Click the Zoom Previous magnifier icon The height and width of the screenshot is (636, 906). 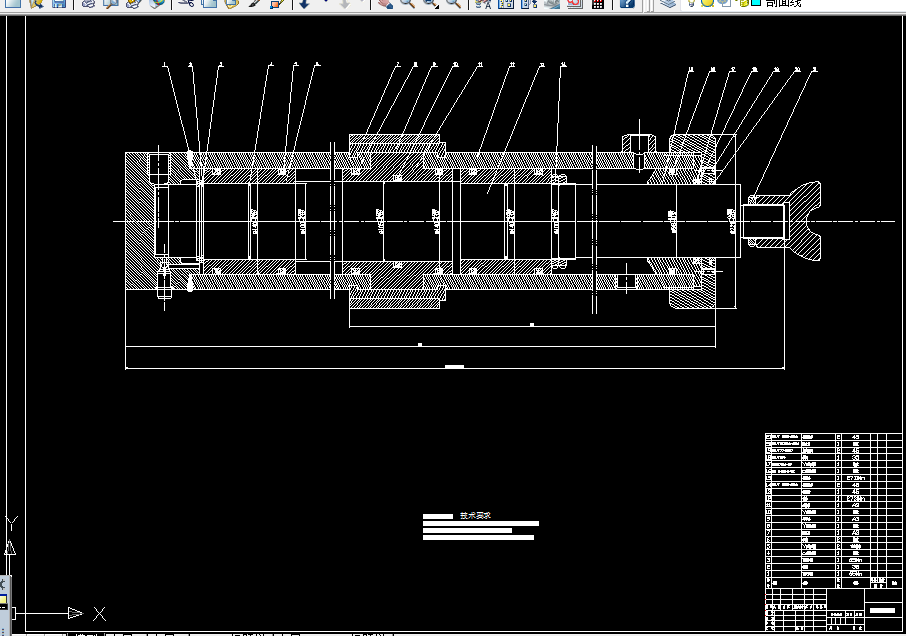pyautogui.click(x=454, y=3)
